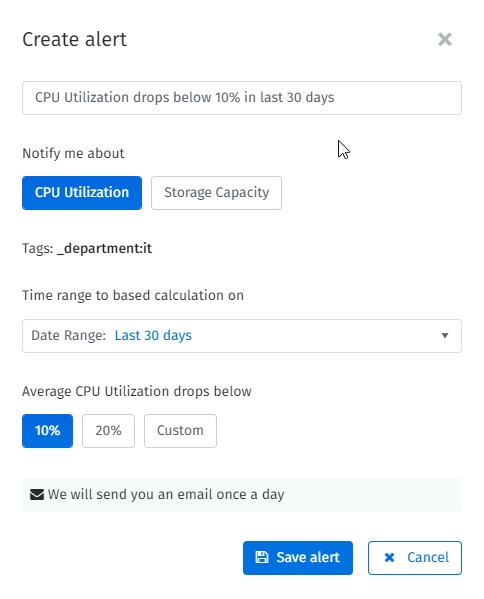
Task: Close the Create alert dialog with the X icon
Action: [x=445, y=39]
